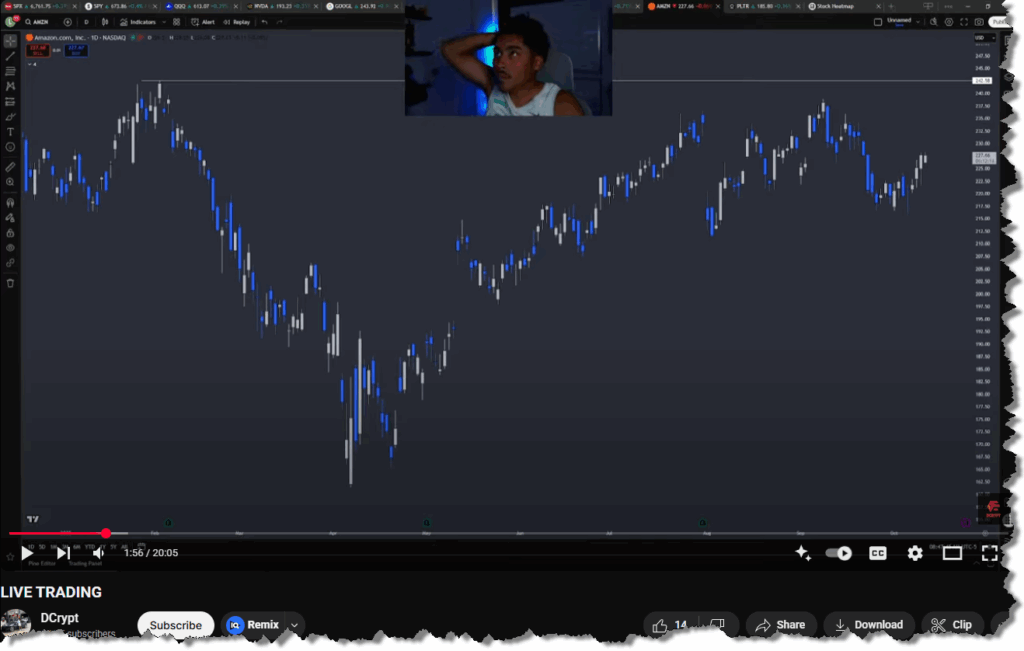
Task: Select the Text annotation tool
Action: (x=11, y=132)
